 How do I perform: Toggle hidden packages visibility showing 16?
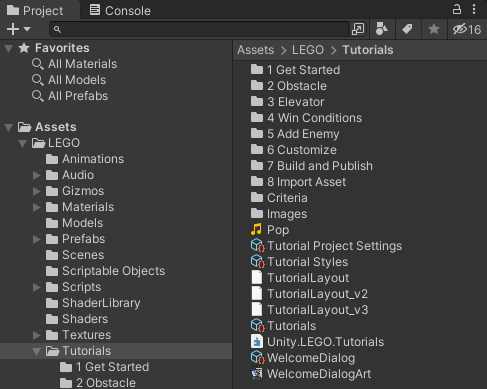point(467,29)
